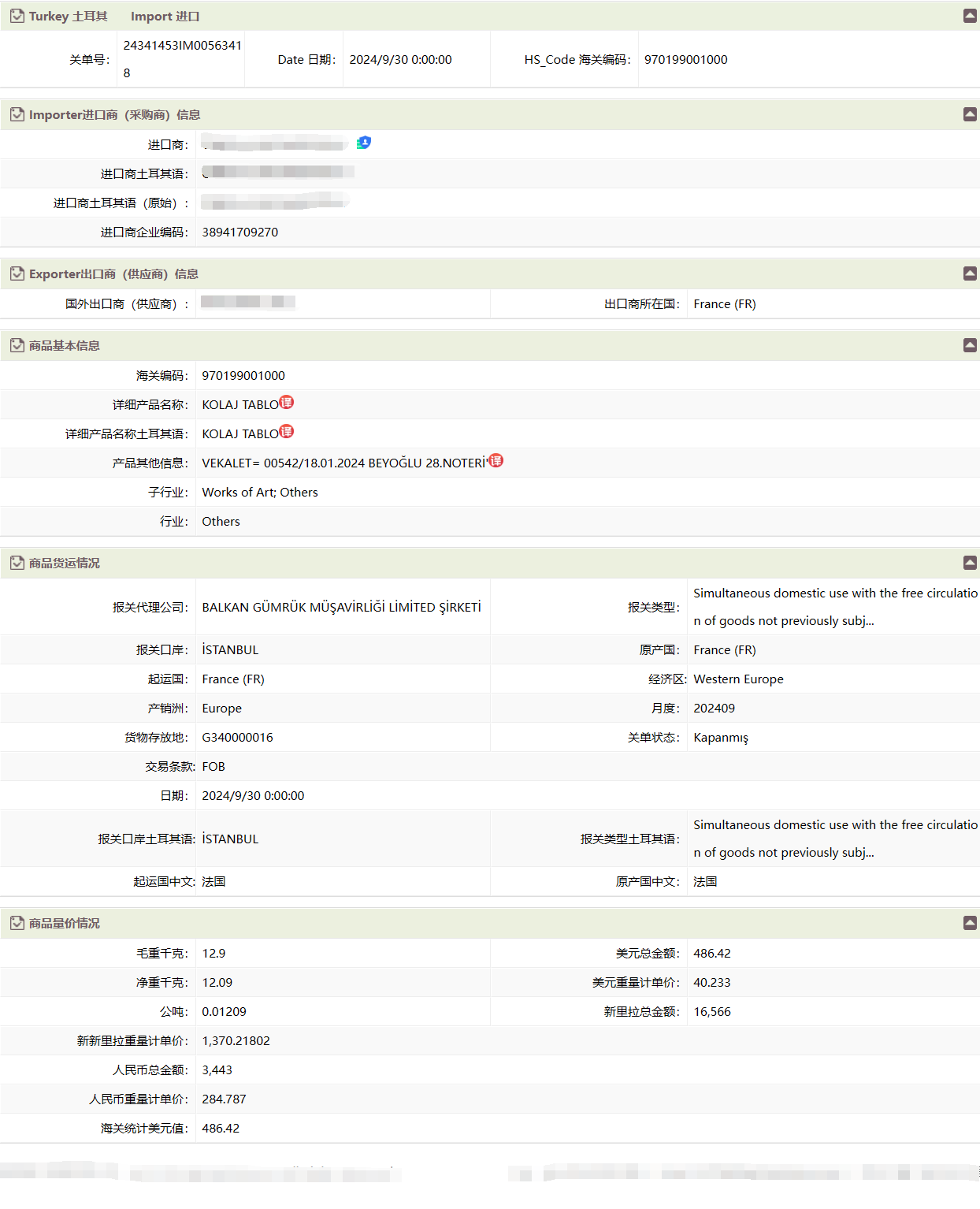
Task: Click the Import 进口 header label
Action: [165, 17]
